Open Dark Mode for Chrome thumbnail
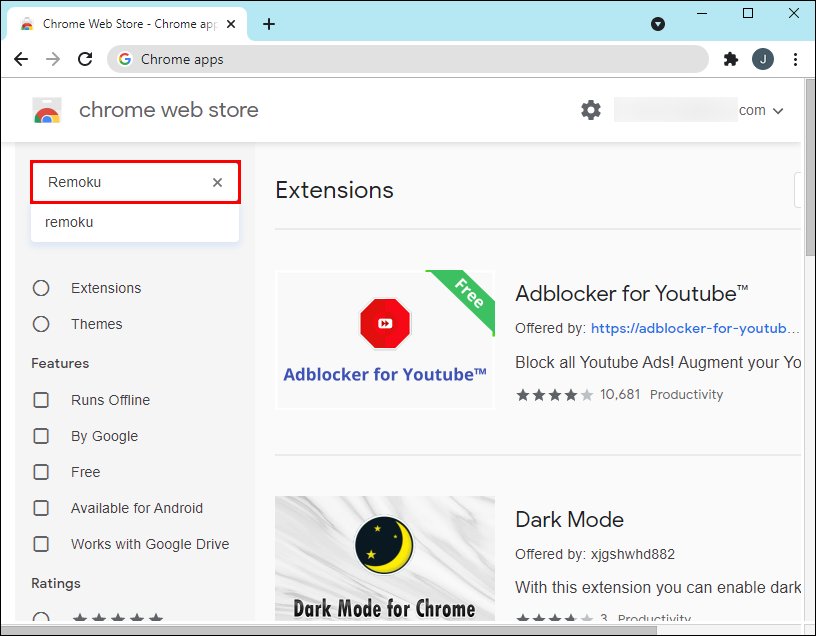This screenshot has height=636, width=816. (x=385, y=558)
